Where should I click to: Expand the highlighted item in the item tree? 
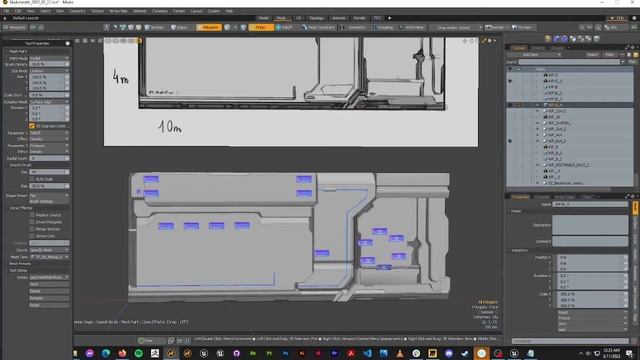coord(538,105)
